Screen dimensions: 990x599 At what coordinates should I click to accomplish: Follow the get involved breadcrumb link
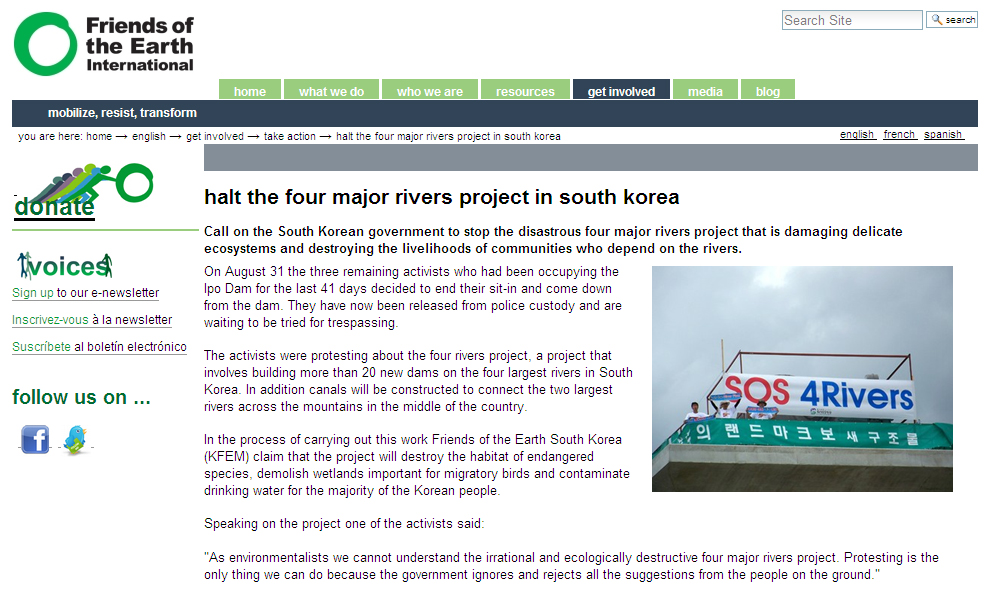(x=215, y=136)
